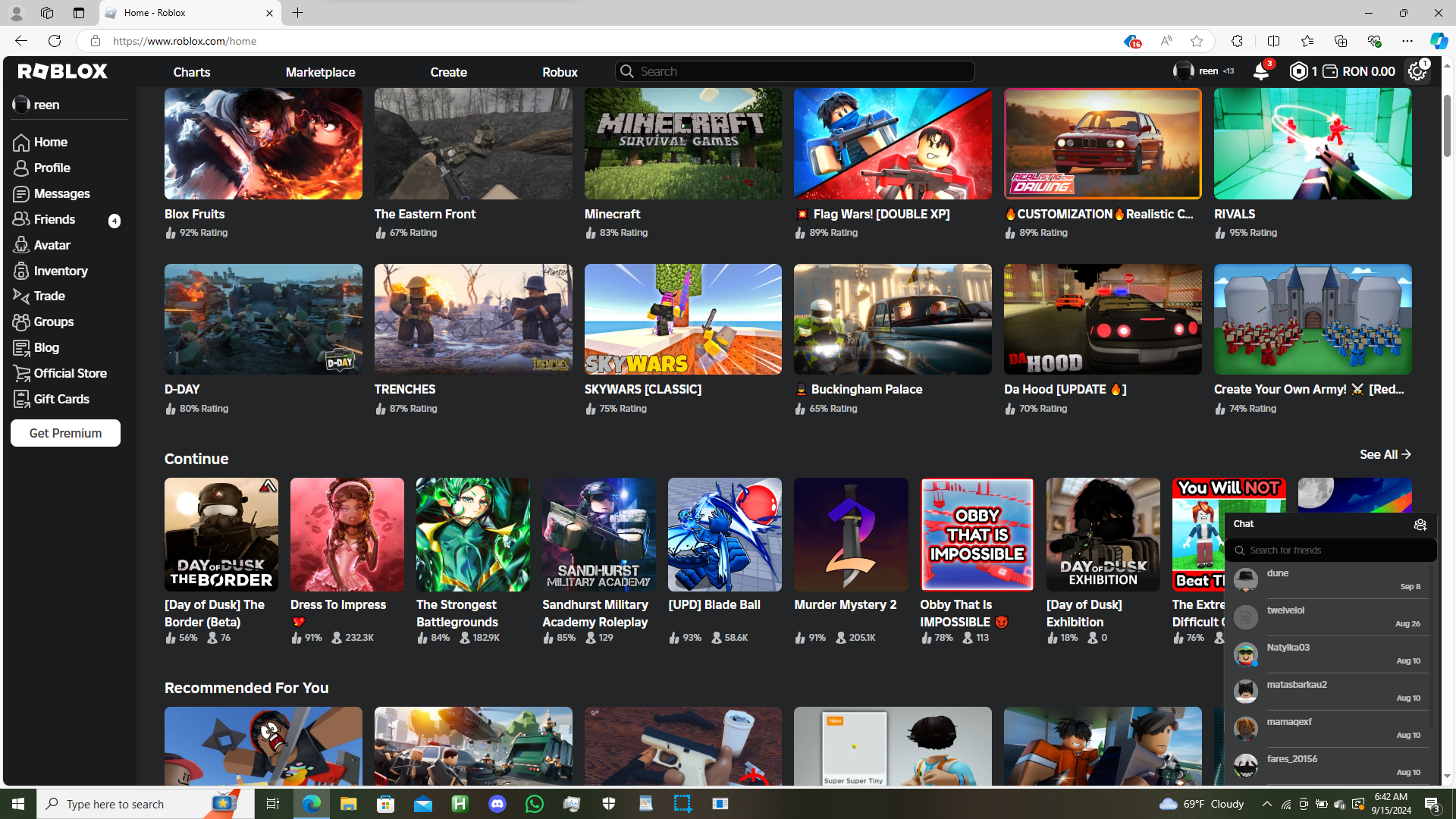
Task: Open the Robux balance icon
Action: 1299,71
